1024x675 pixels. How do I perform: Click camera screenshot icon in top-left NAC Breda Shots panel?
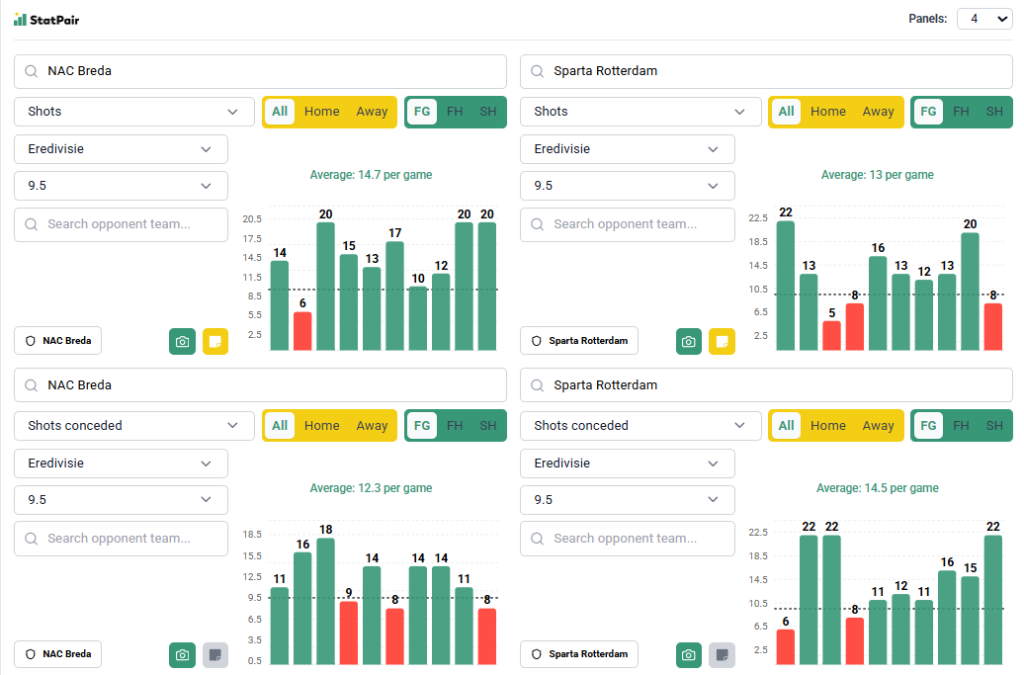click(x=182, y=341)
